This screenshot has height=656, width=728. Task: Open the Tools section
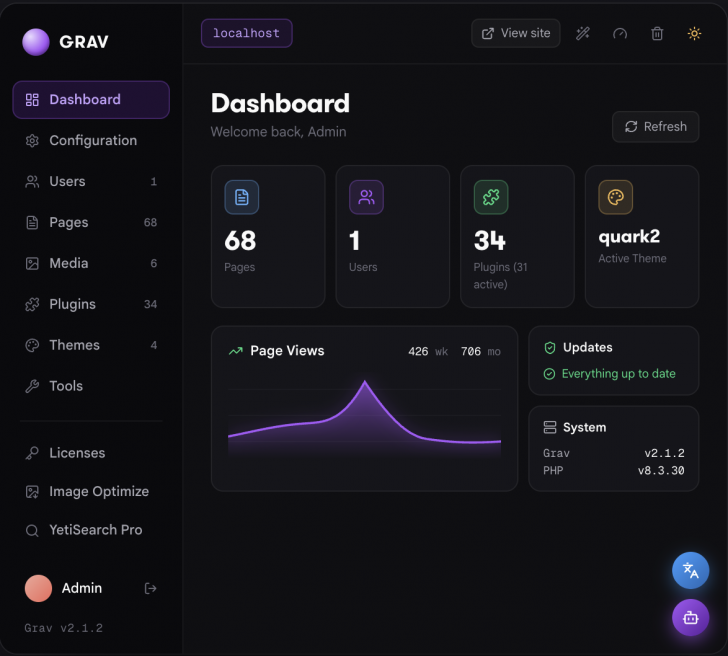click(x=91, y=386)
